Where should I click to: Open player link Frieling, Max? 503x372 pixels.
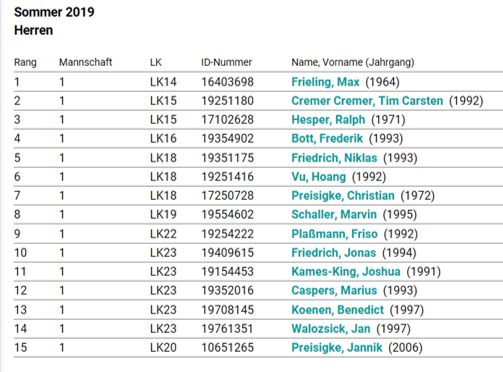point(325,82)
